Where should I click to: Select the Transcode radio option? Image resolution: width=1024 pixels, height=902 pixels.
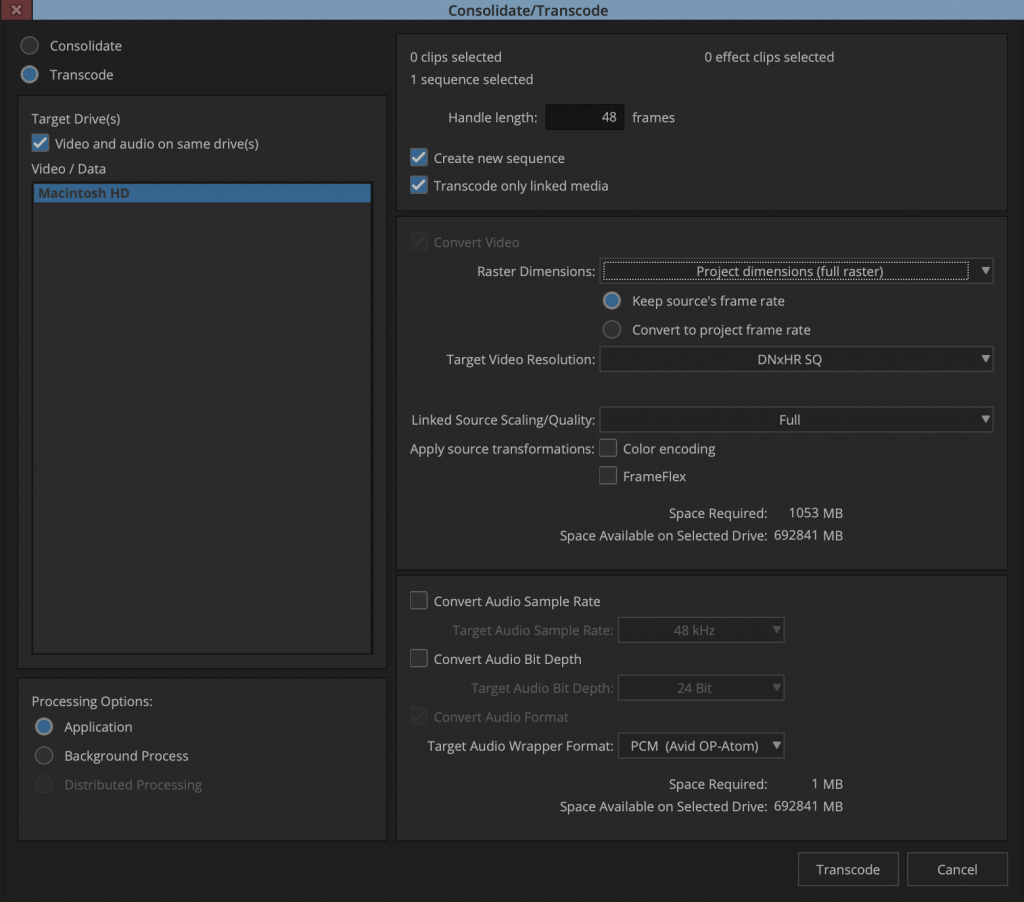pos(30,75)
